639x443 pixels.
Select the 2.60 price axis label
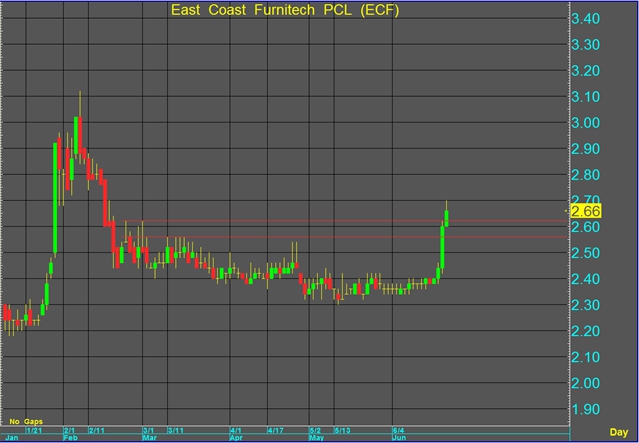coord(585,227)
